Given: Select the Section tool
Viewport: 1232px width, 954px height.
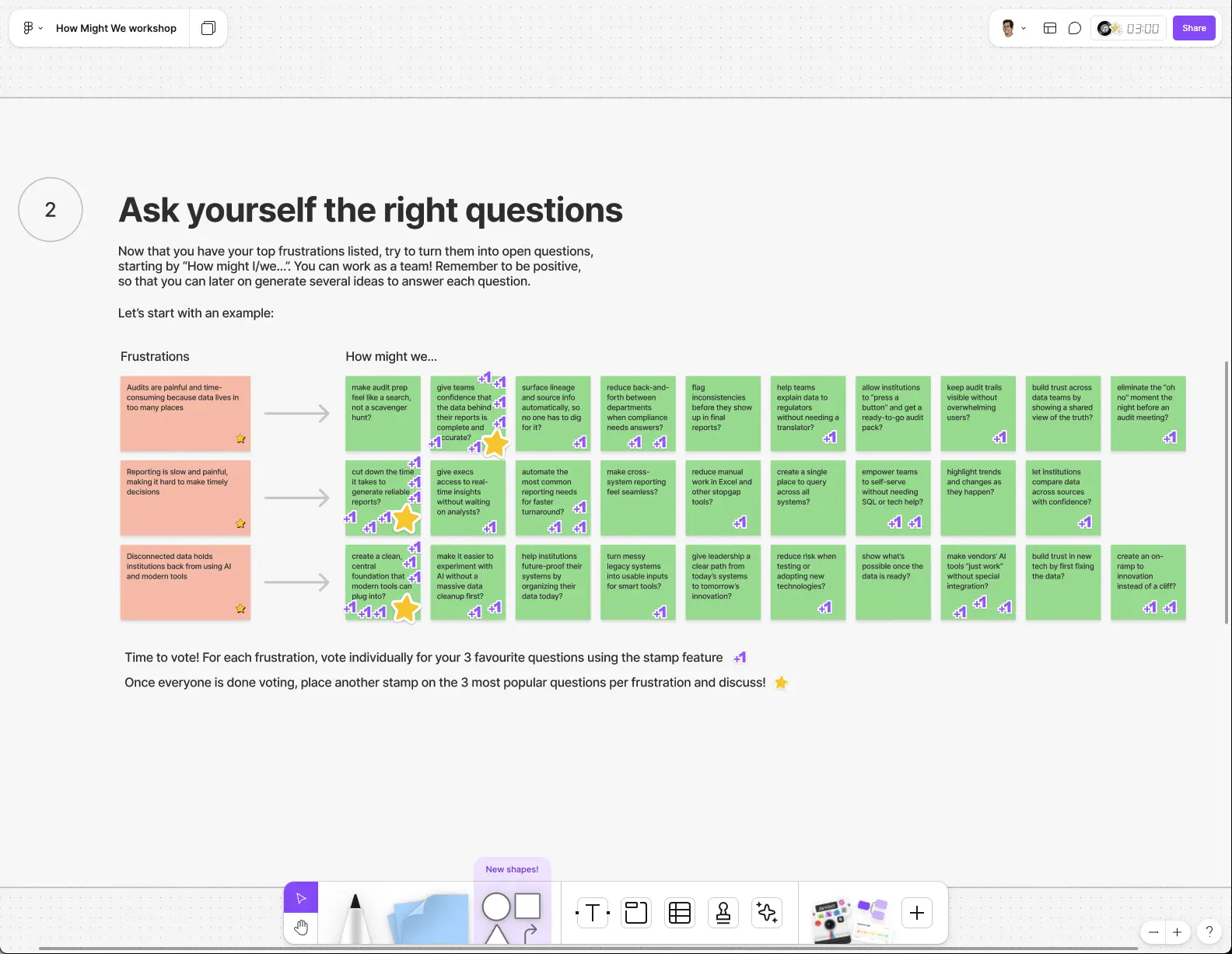Looking at the screenshot, I should pyautogui.click(x=636, y=913).
